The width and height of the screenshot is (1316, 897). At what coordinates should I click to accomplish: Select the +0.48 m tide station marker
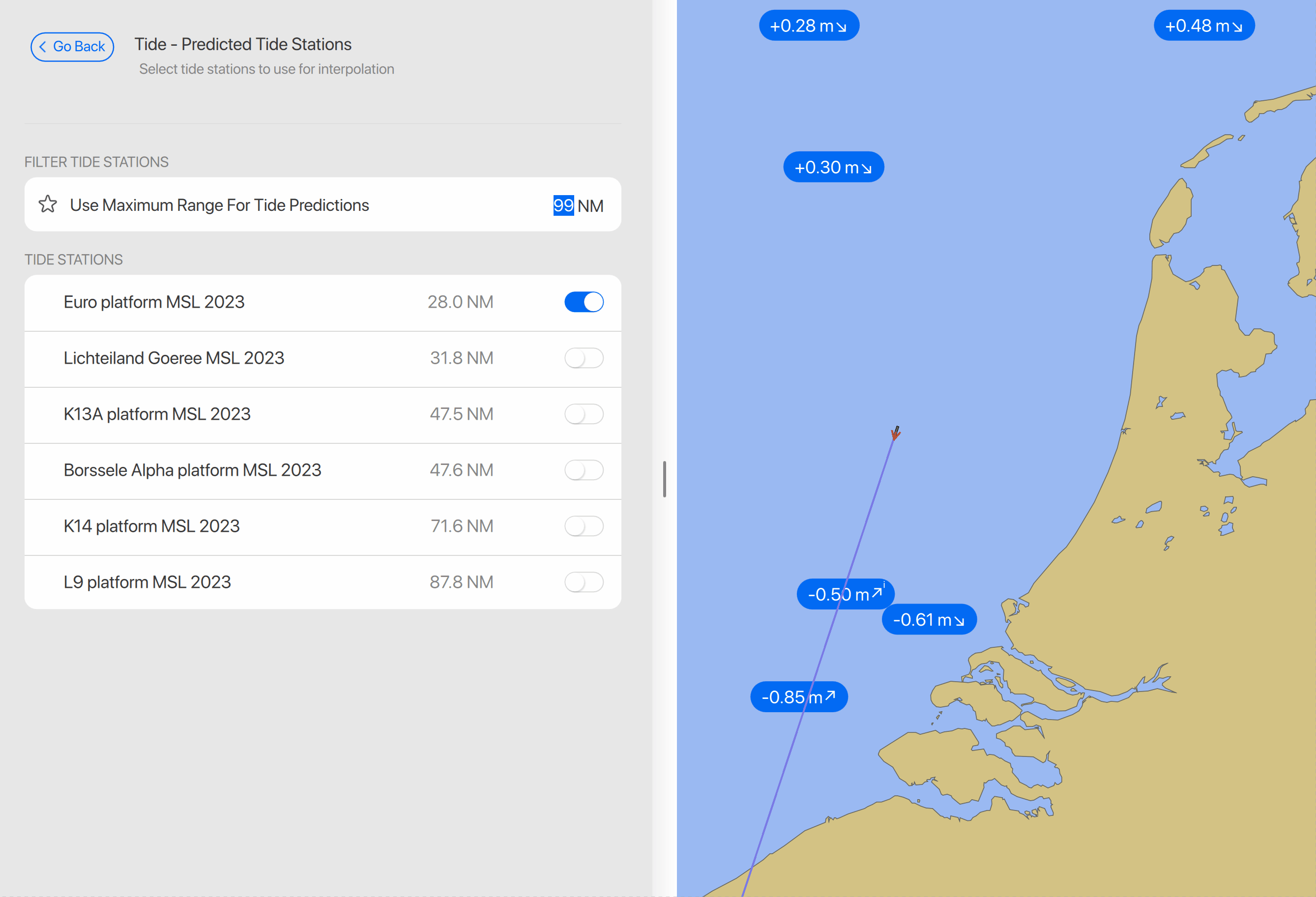click(1203, 26)
